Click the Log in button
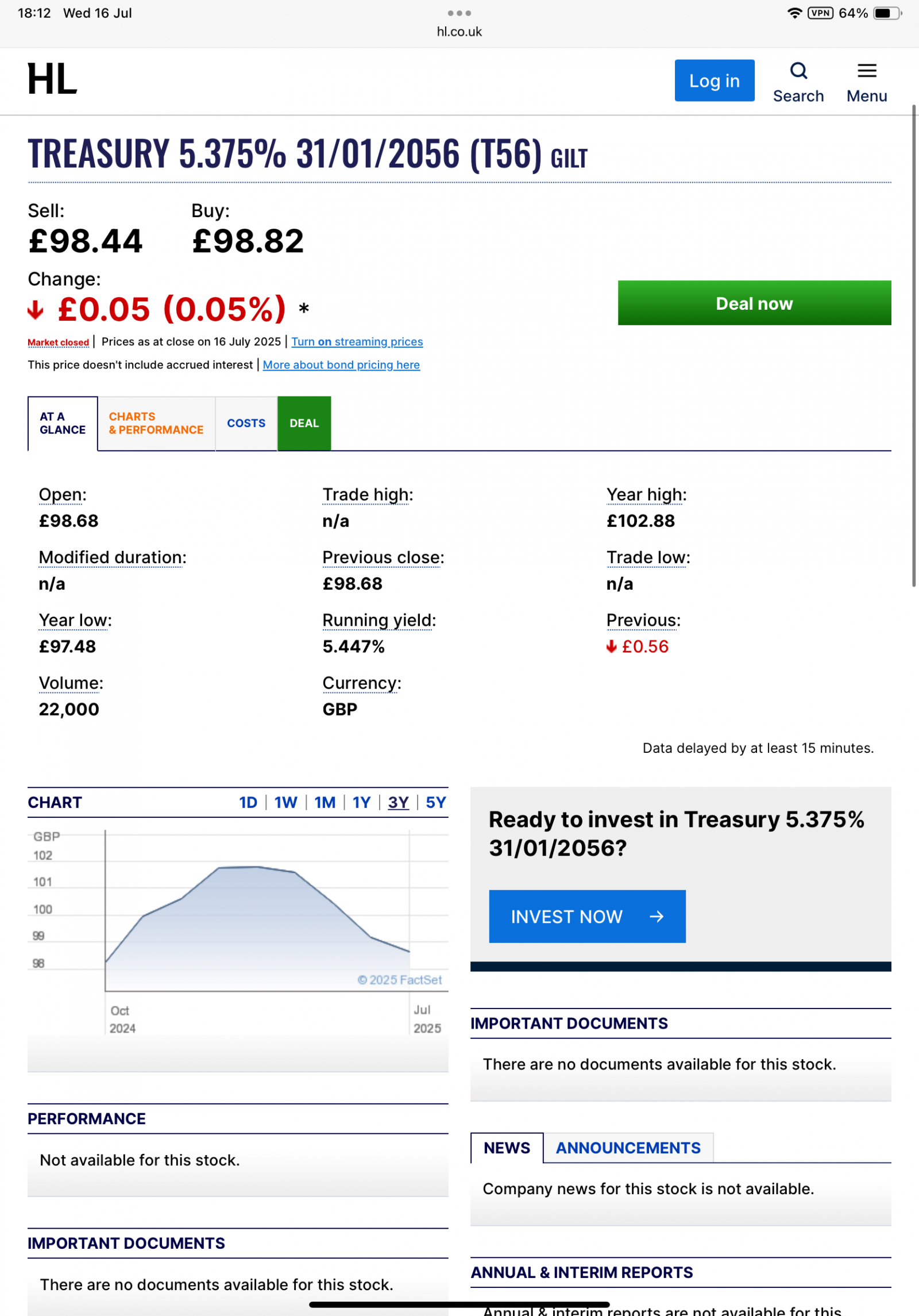The image size is (919, 1316). click(x=714, y=80)
